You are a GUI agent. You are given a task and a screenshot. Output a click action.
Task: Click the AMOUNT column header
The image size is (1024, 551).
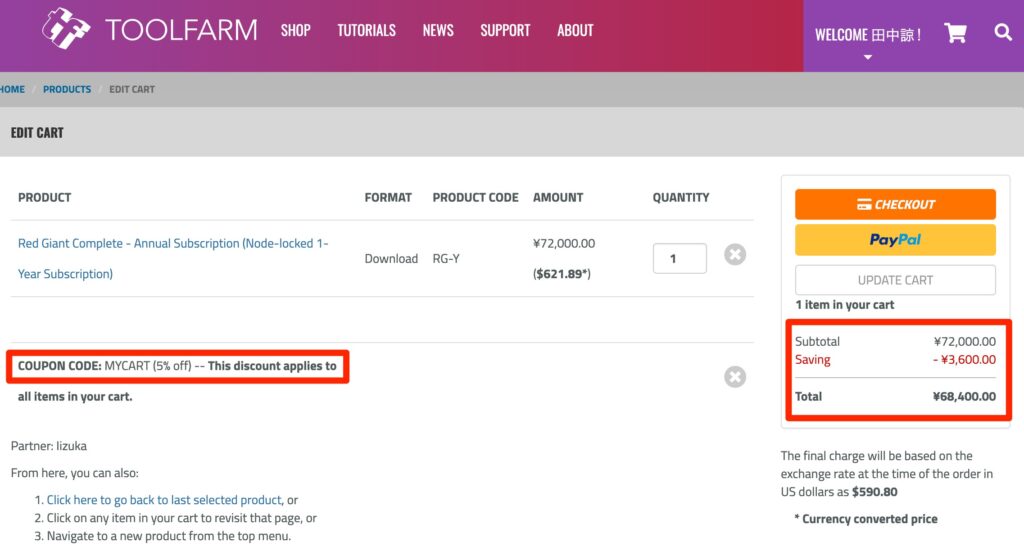(x=558, y=198)
